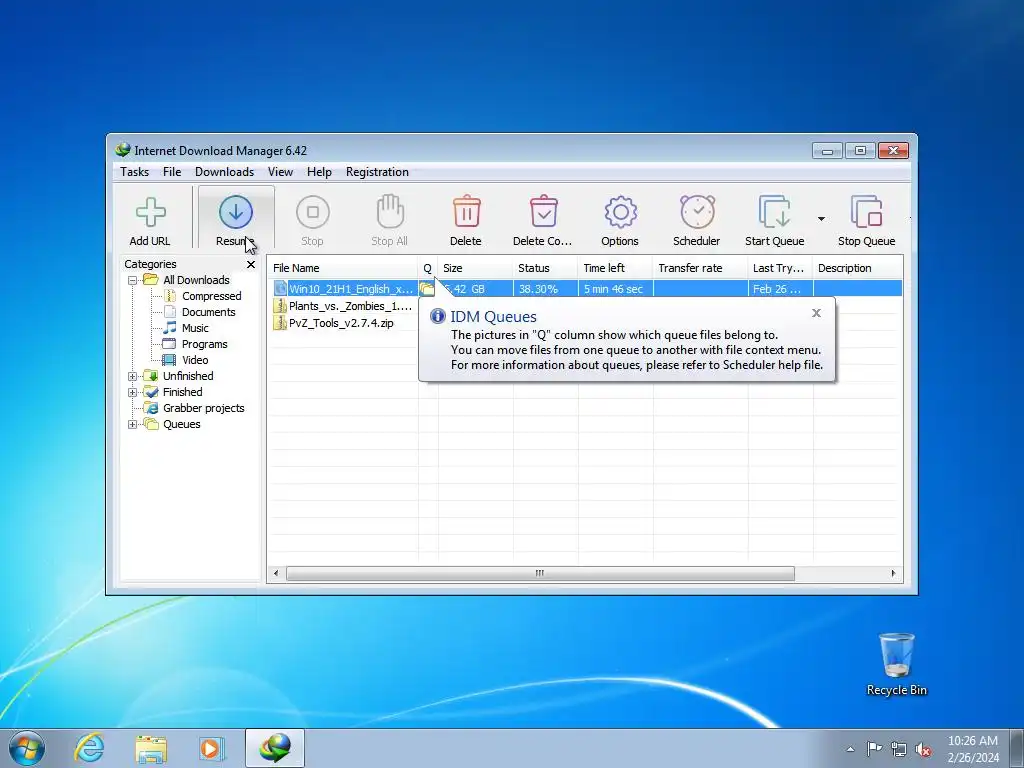Viewport: 1024px width, 768px height.
Task: Expand the Queues tree node
Action: (x=133, y=424)
